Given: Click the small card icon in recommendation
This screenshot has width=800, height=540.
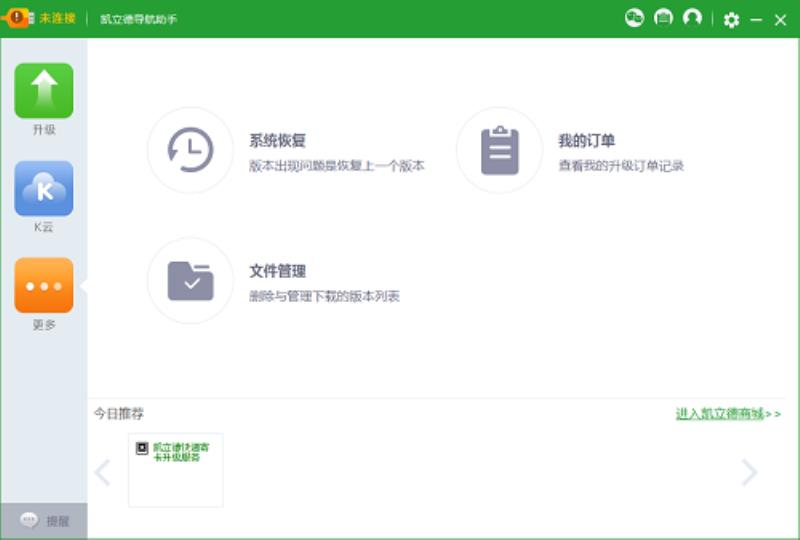Looking at the screenshot, I should pos(142,448).
